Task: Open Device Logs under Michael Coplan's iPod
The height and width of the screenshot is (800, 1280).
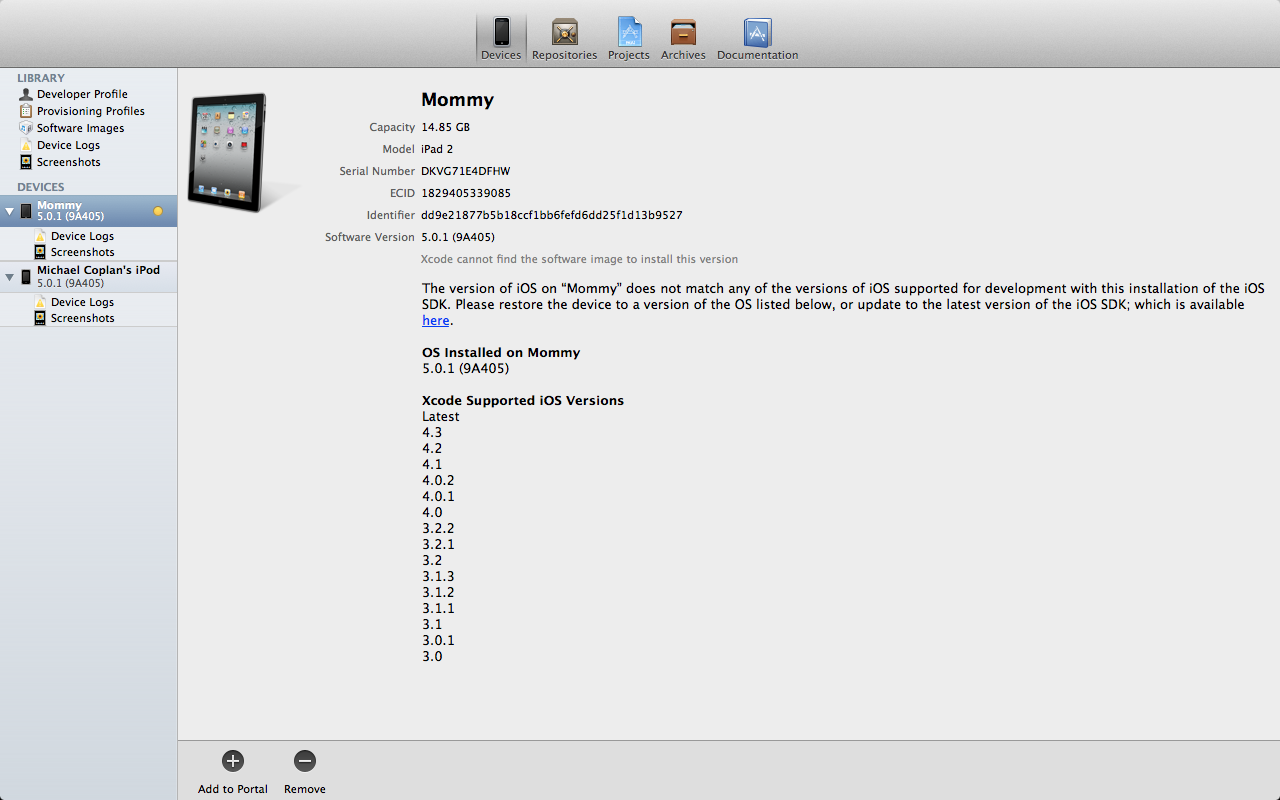Action: (82, 302)
